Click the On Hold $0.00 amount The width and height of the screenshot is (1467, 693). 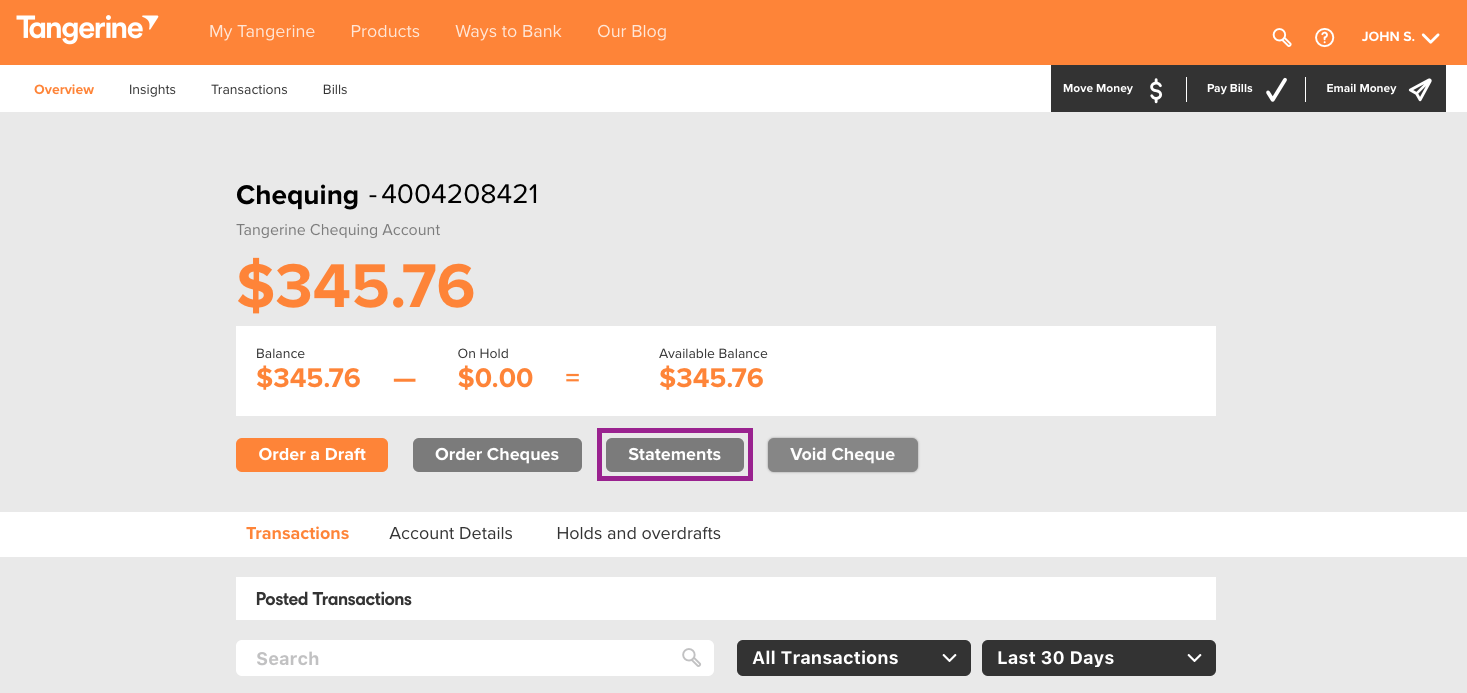495,378
